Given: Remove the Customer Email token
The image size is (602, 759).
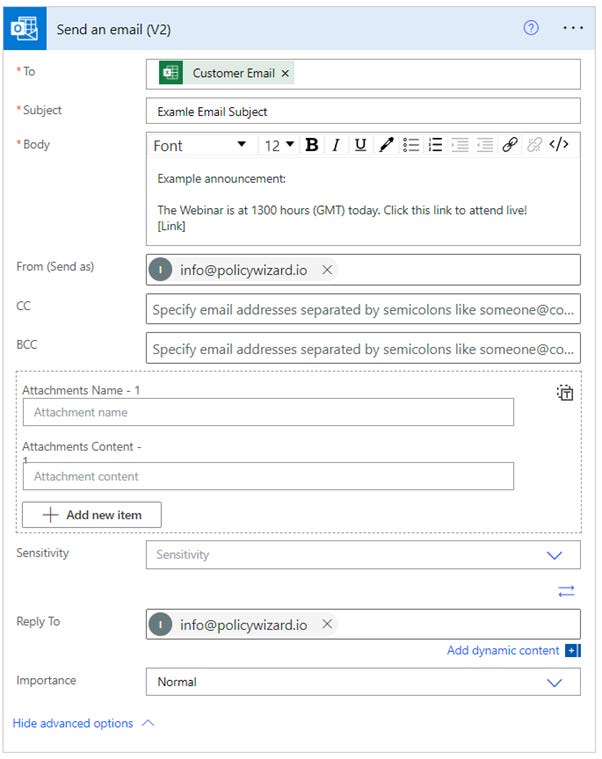Looking at the screenshot, I should click(x=286, y=74).
